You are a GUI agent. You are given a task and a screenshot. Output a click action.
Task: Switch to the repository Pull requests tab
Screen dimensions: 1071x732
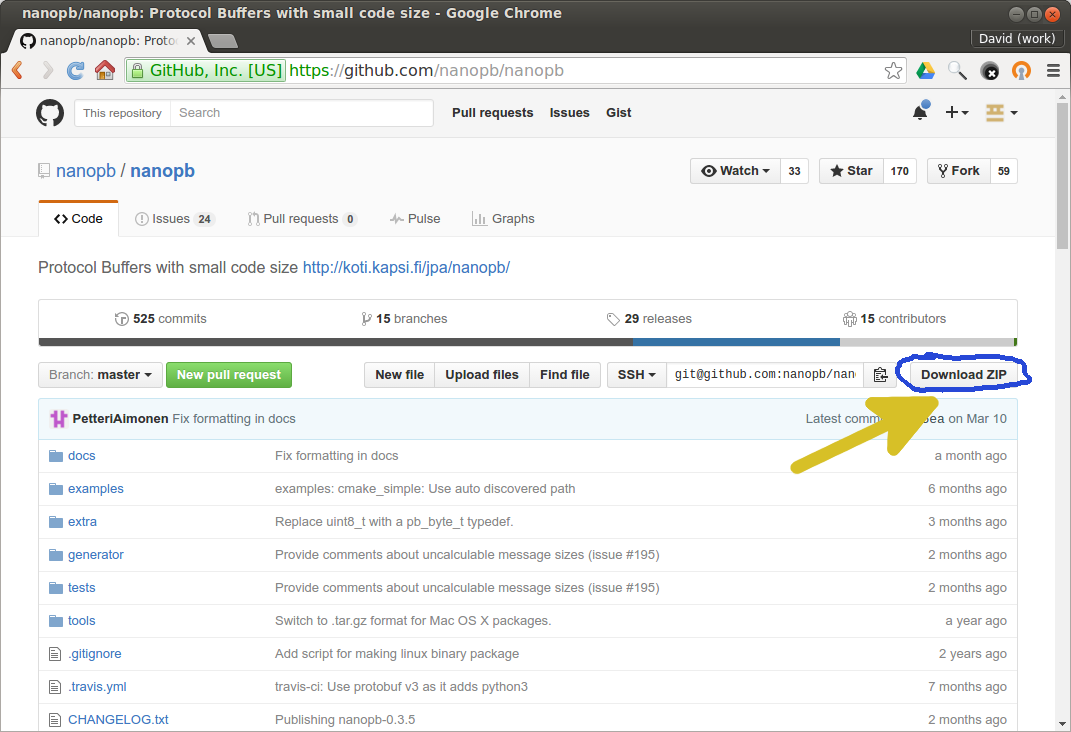302,219
